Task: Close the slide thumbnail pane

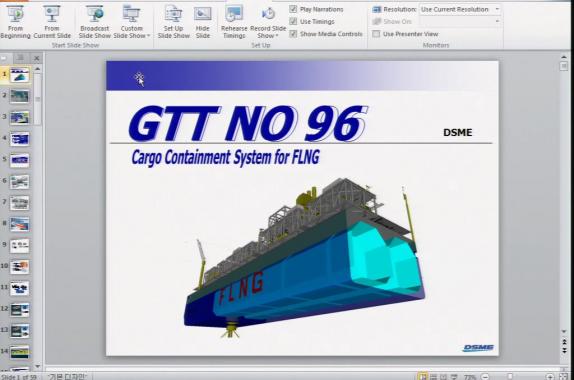Action: coord(37,58)
